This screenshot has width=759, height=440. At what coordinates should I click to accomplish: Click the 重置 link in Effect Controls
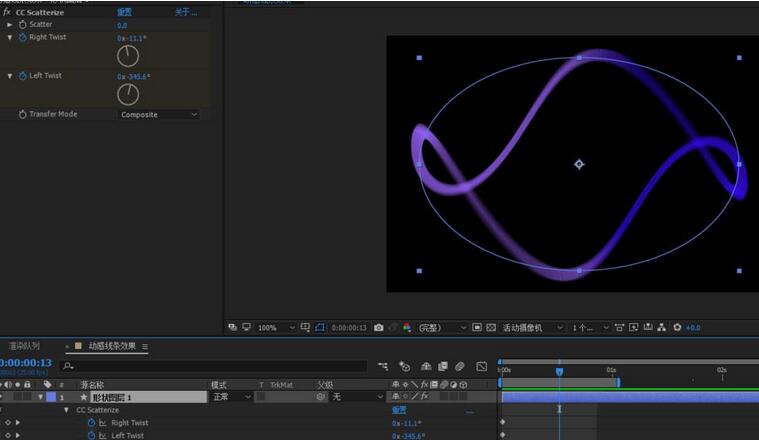pos(124,12)
